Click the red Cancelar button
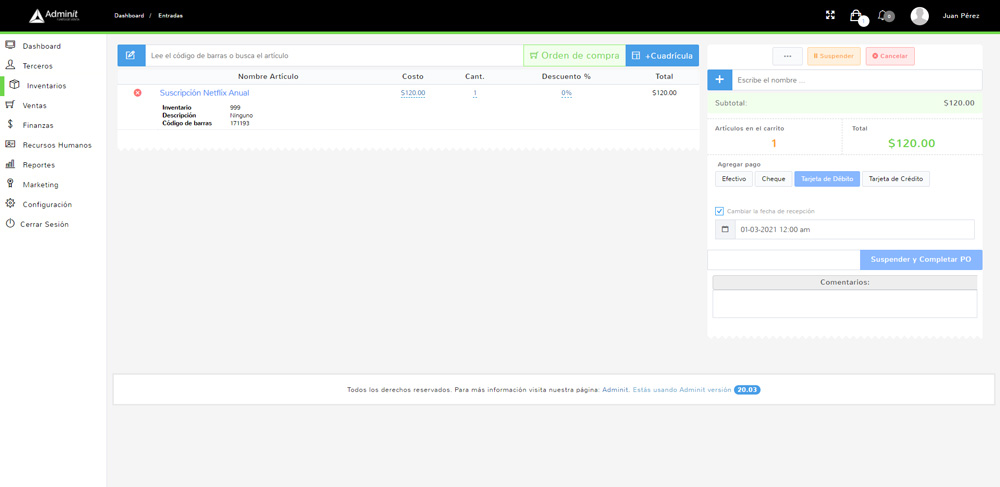Viewport: 1000px width, 487px height. (890, 56)
